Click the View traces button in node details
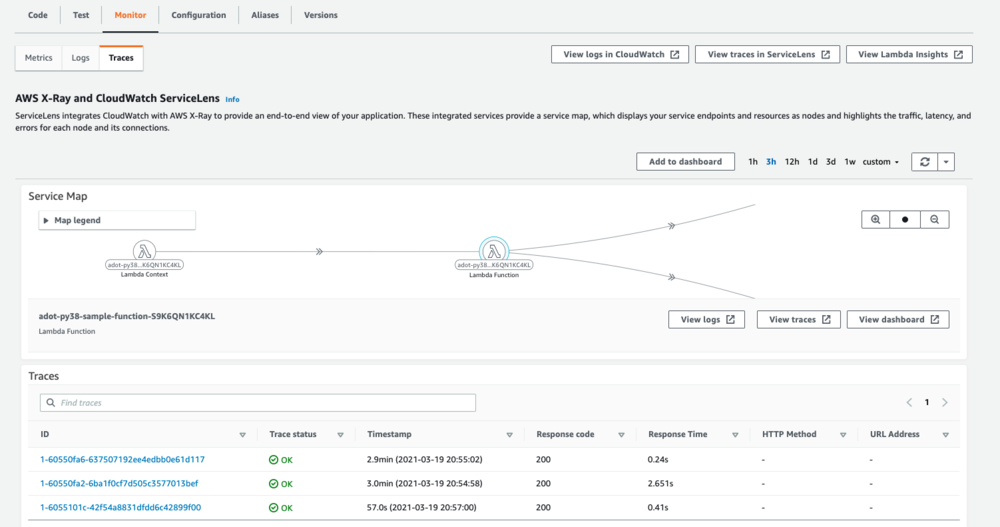 798,320
